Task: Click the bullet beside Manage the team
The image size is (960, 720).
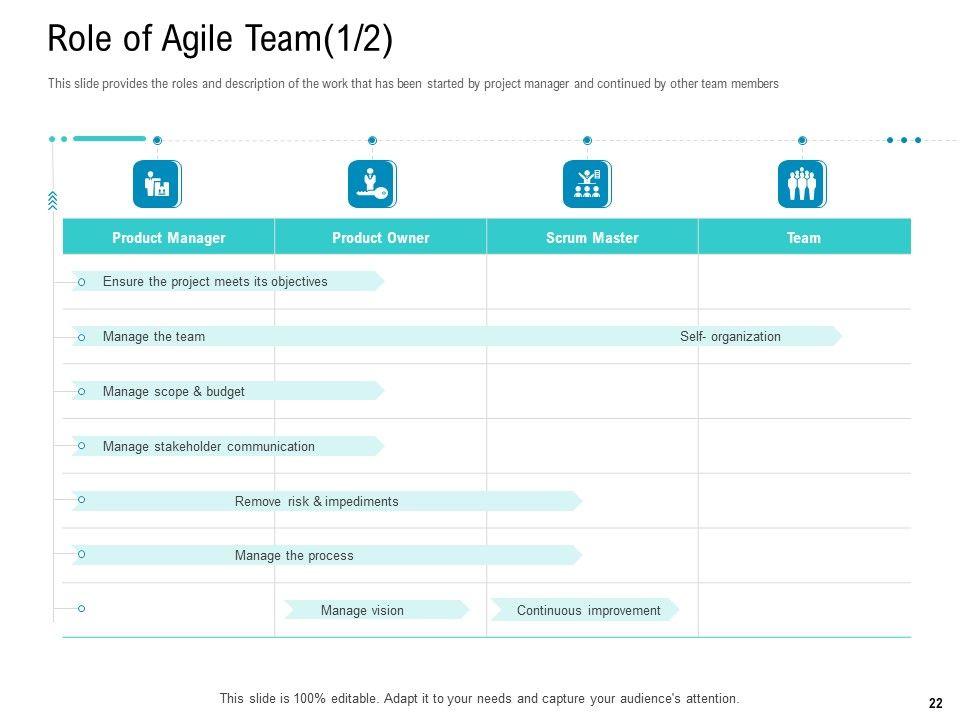Action: [82, 338]
